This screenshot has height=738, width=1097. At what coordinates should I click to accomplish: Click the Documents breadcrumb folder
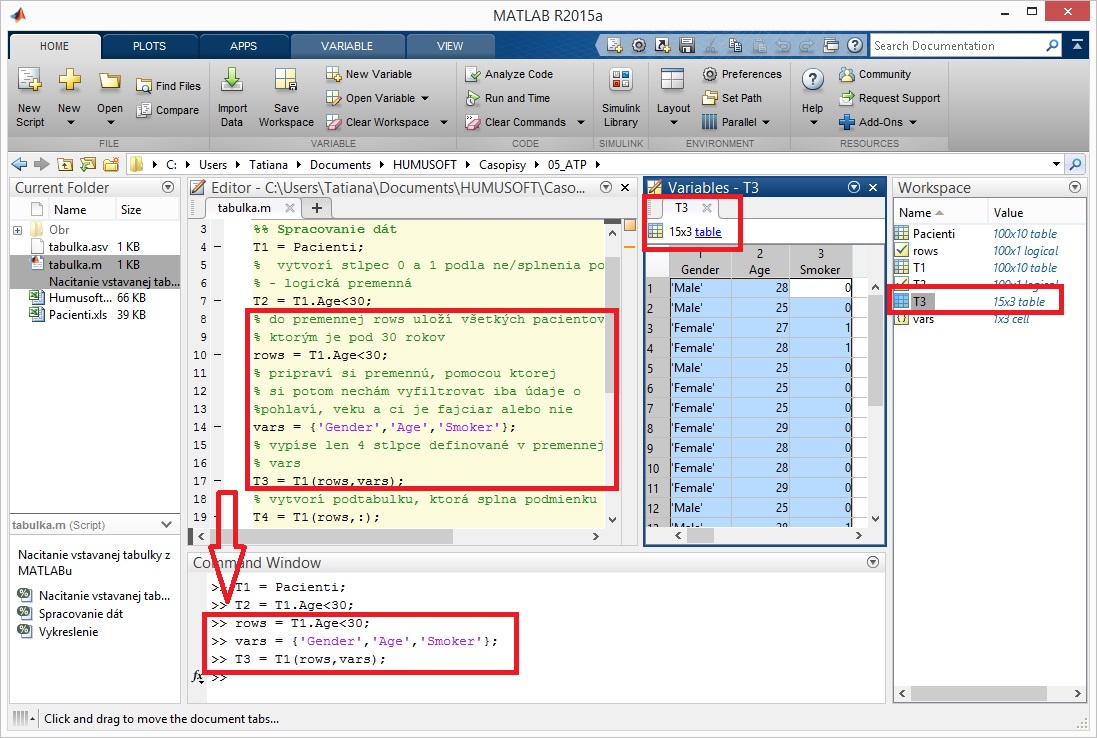[340, 165]
